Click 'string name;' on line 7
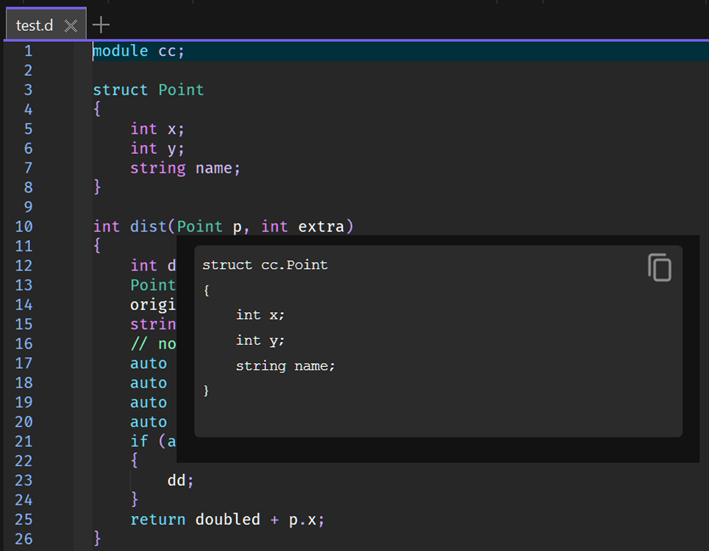The width and height of the screenshot is (709, 551). point(185,168)
